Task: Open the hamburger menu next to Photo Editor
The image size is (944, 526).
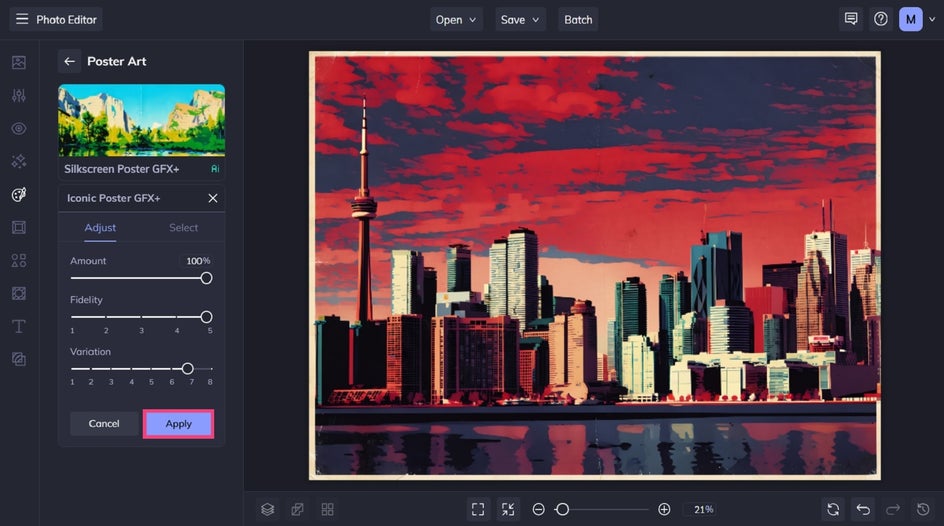Action: [22, 19]
